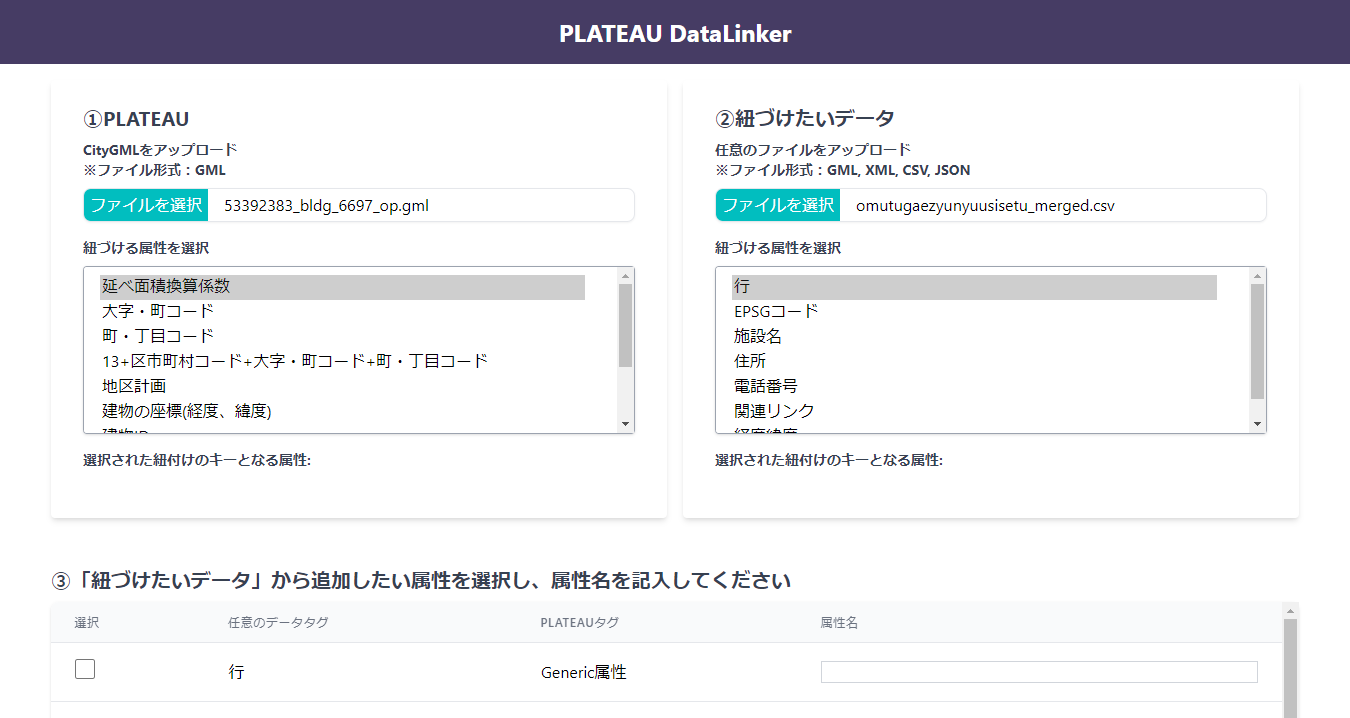Click the attribute table scrollbar up arrow
The height and width of the screenshot is (718, 1350).
coord(1290,610)
